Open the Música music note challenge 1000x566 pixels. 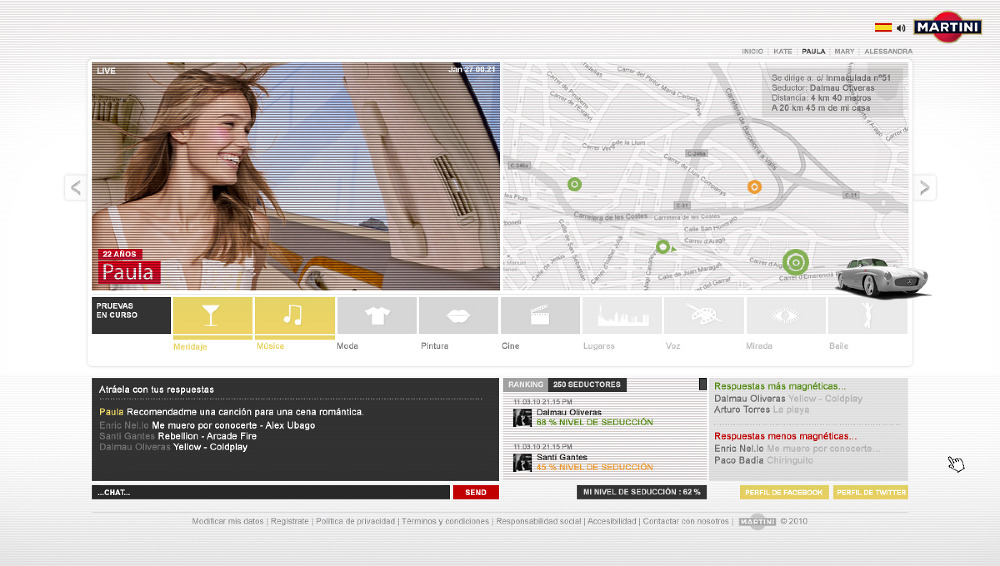pyautogui.click(x=294, y=316)
